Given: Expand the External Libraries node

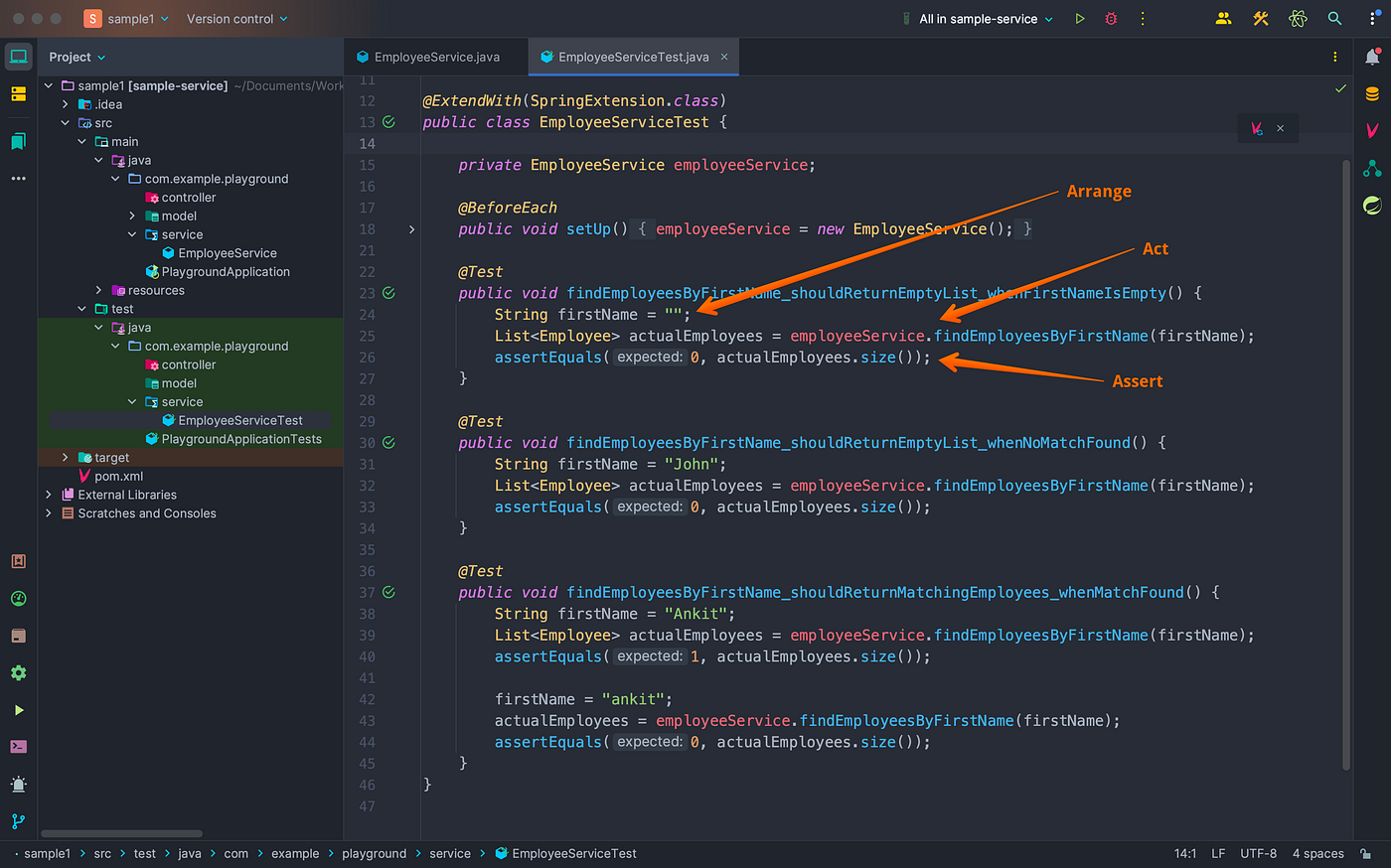Looking at the screenshot, I should click(49, 495).
